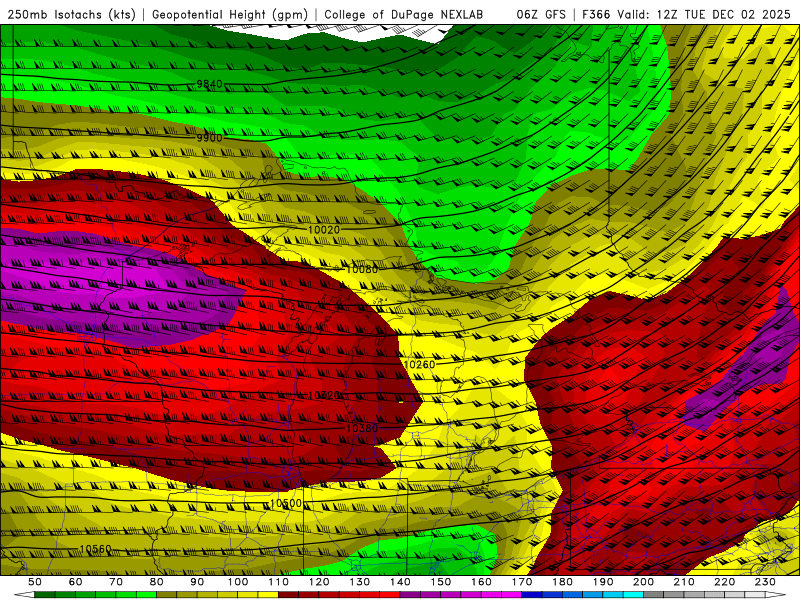Click the 150 legend scale number
Screen dimensions: 800x600
(x=440, y=582)
